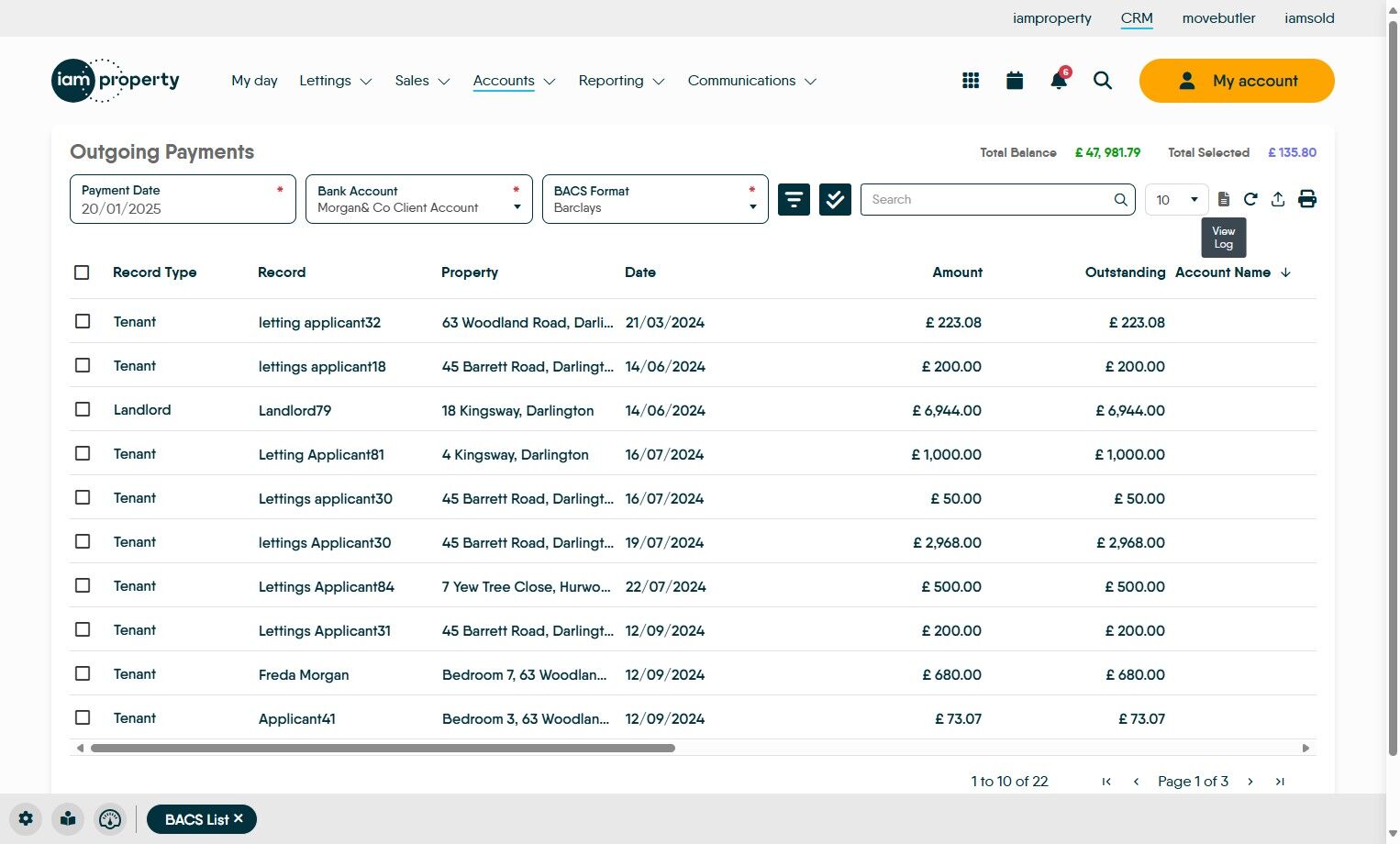Open the apps grid icon

click(x=971, y=81)
